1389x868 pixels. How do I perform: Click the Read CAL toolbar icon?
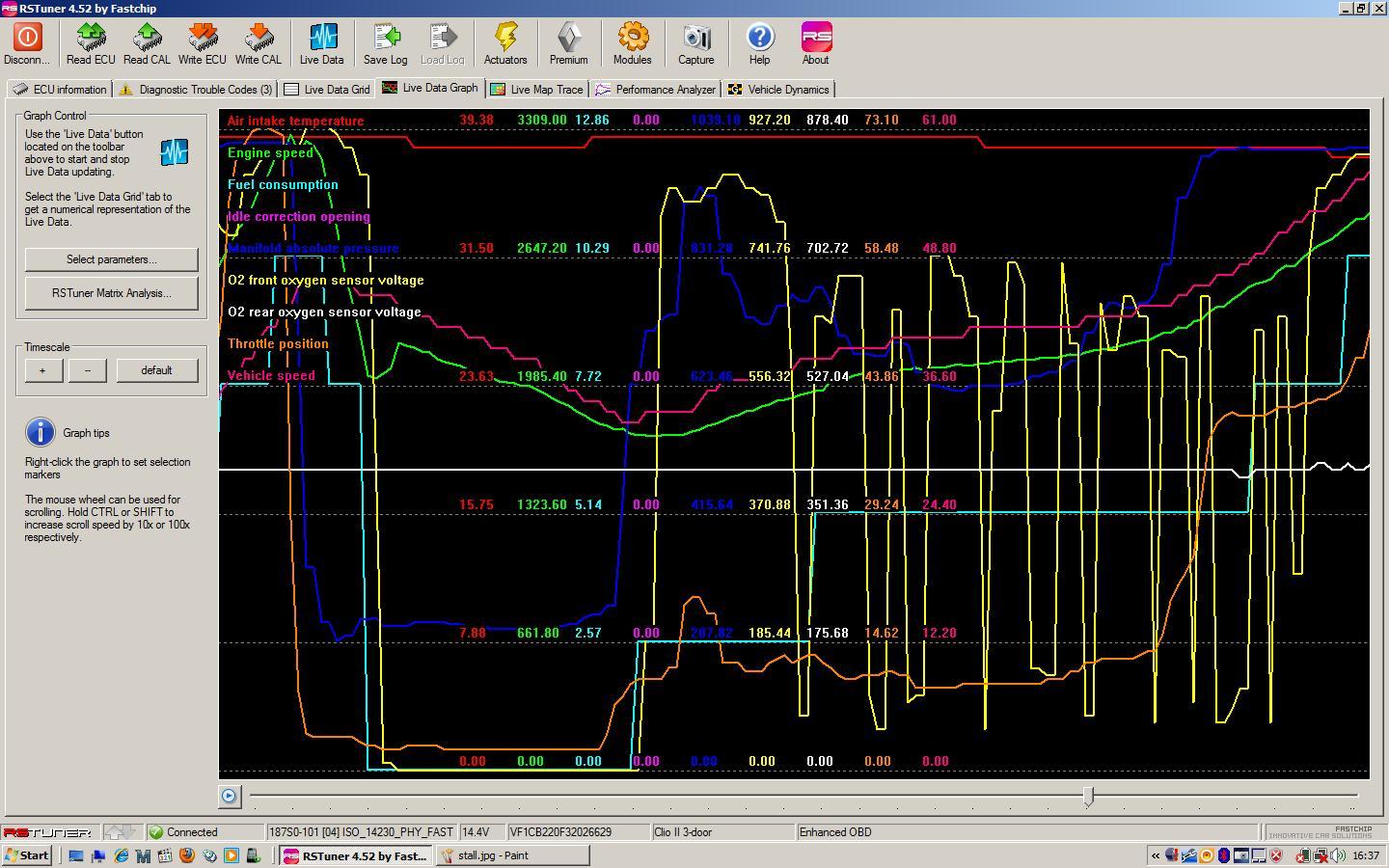pos(147,39)
